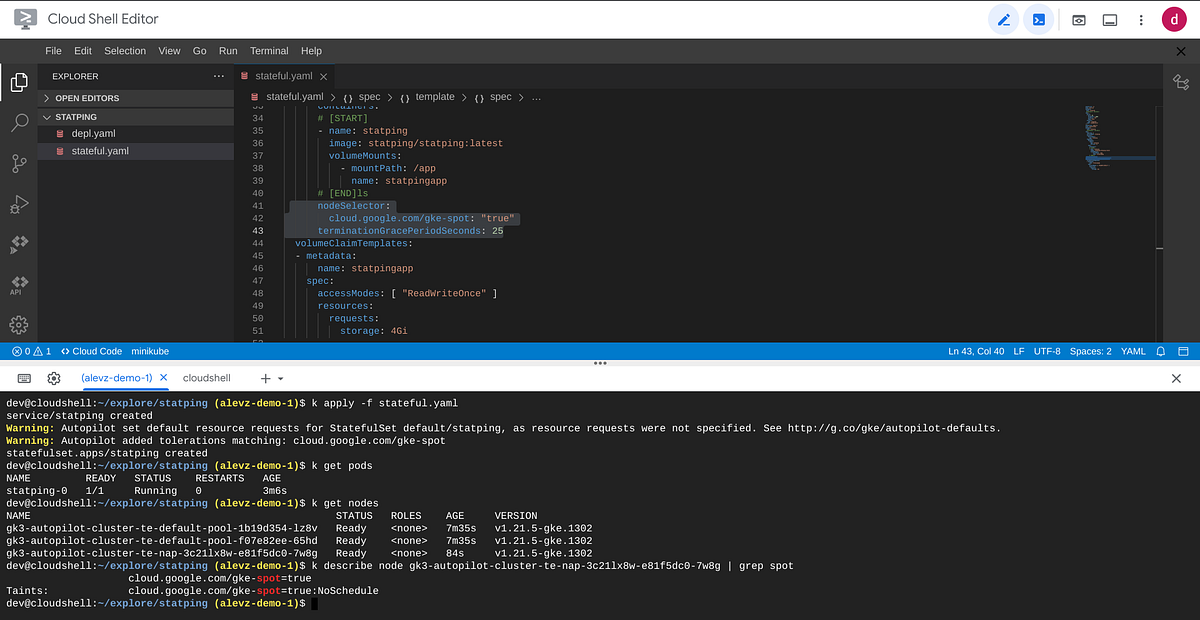The height and width of the screenshot is (620, 1200).
Task: Open the Cloud APIs panel in the sidebar
Action: [18, 284]
